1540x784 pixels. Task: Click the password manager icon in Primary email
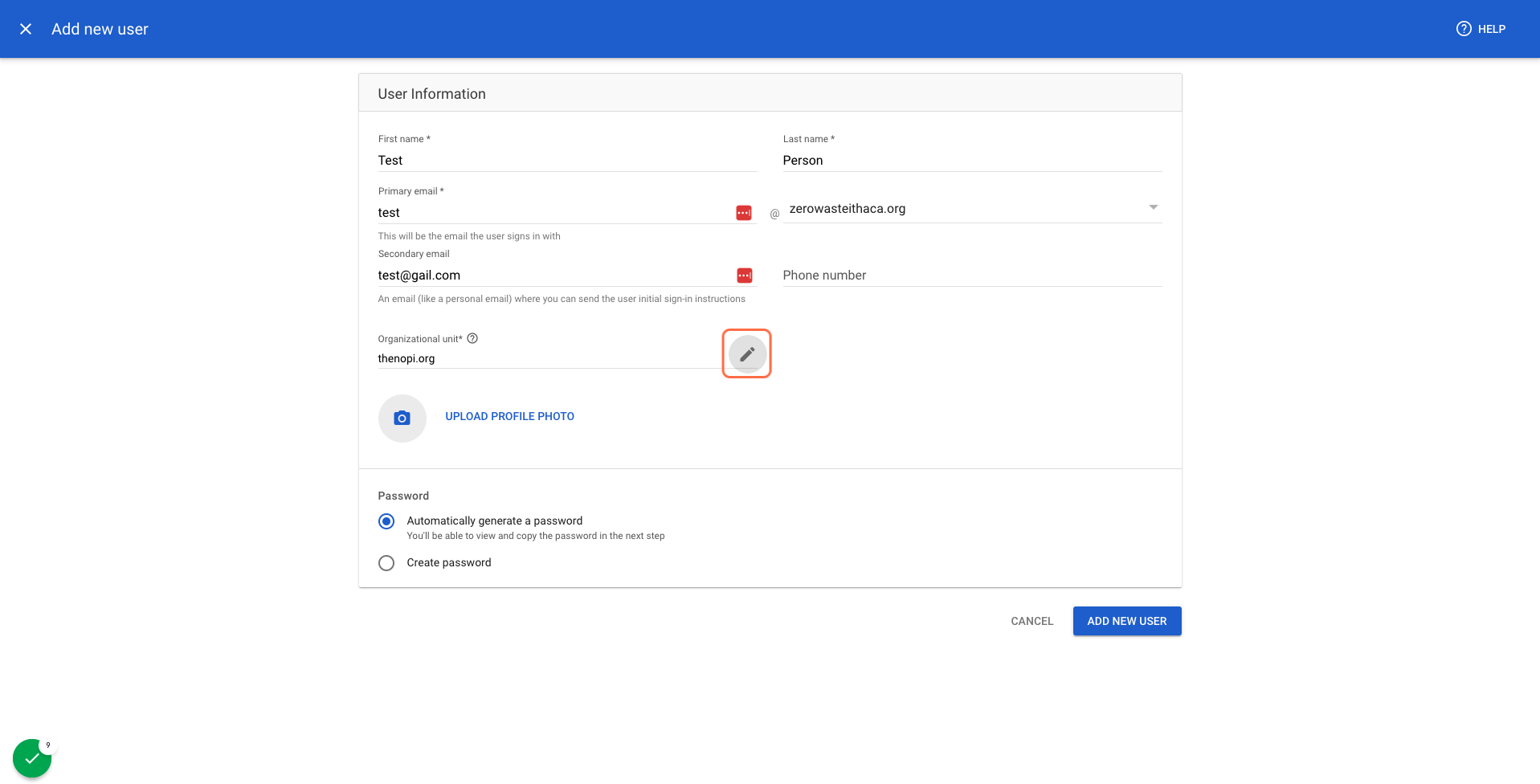point(744,213)
